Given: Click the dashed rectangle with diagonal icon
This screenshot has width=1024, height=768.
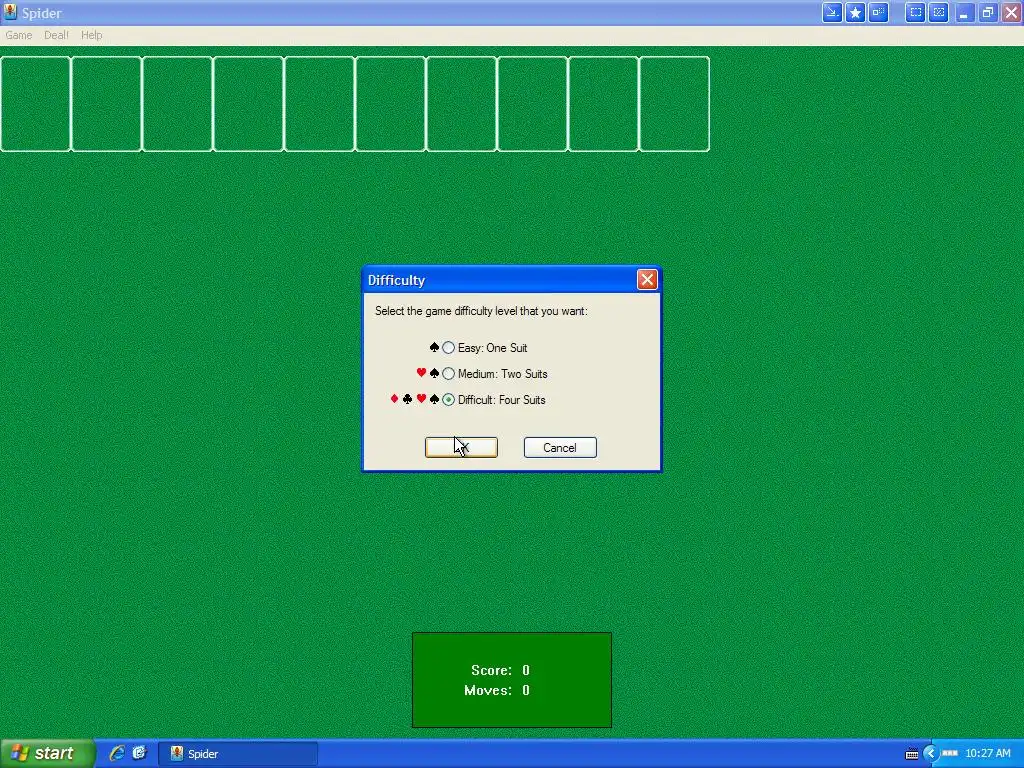Looking at the screenshot, I should coord(938,12).
